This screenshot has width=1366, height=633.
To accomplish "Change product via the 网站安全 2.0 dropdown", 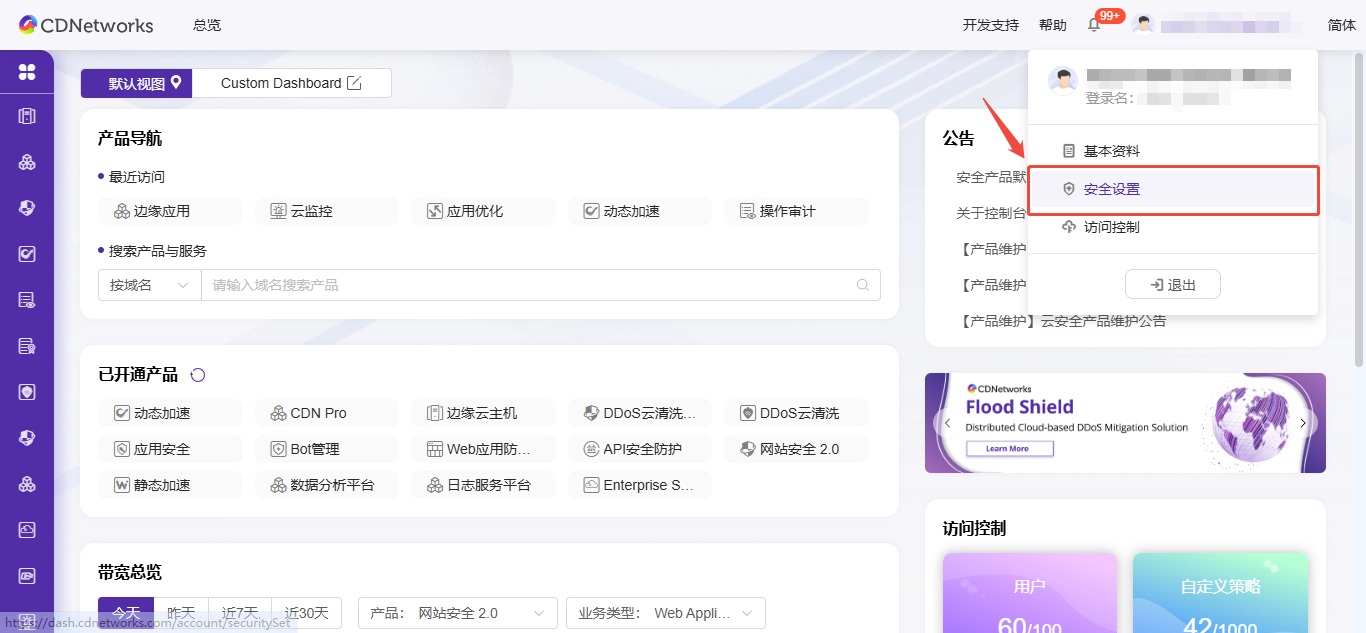I will click(x=457, y=612).
